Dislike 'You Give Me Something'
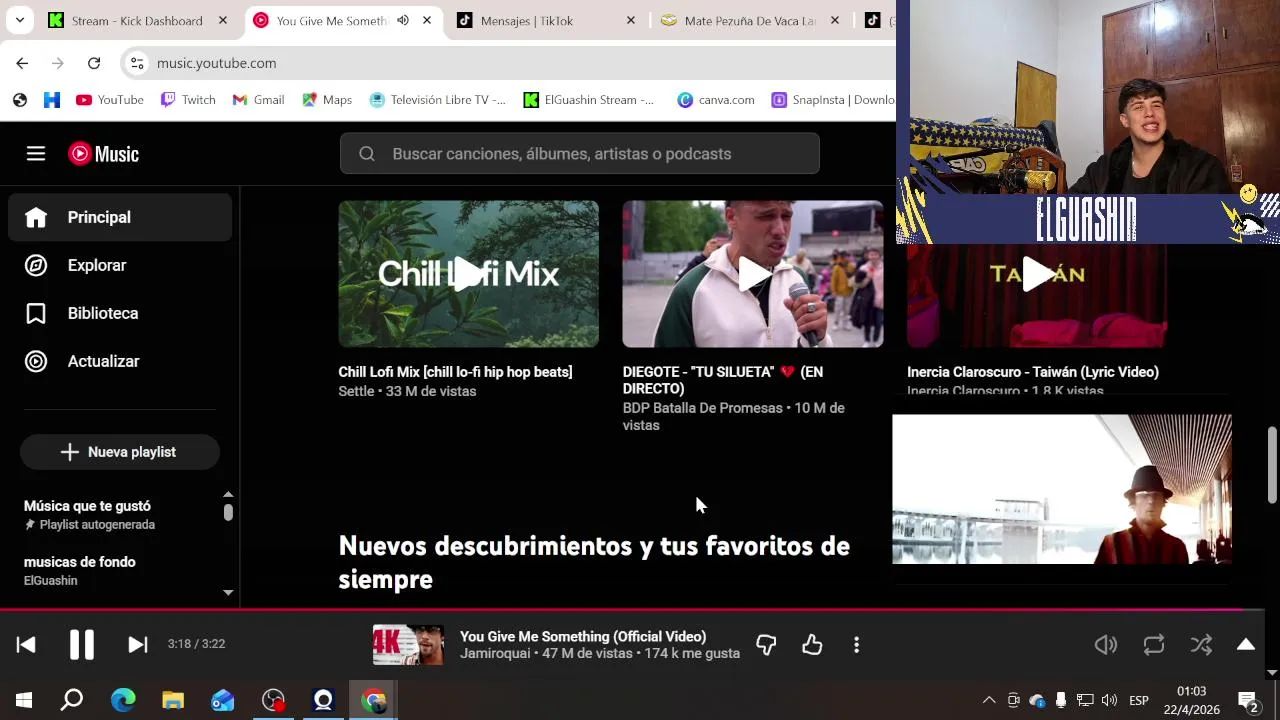Viewport: 1280px width, 720px height. coord(766,645)
